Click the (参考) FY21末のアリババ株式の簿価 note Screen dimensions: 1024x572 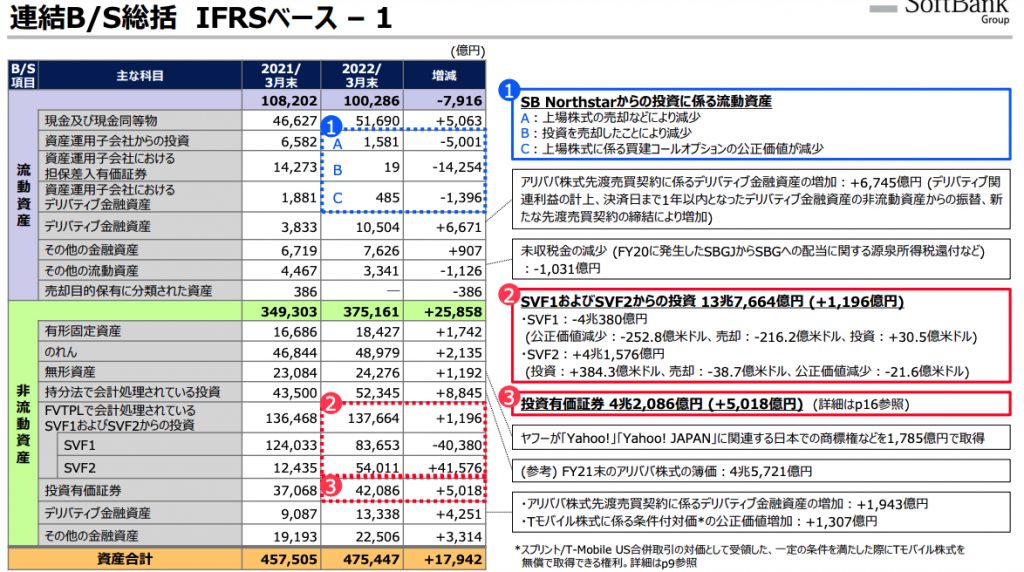pos(666,472)
